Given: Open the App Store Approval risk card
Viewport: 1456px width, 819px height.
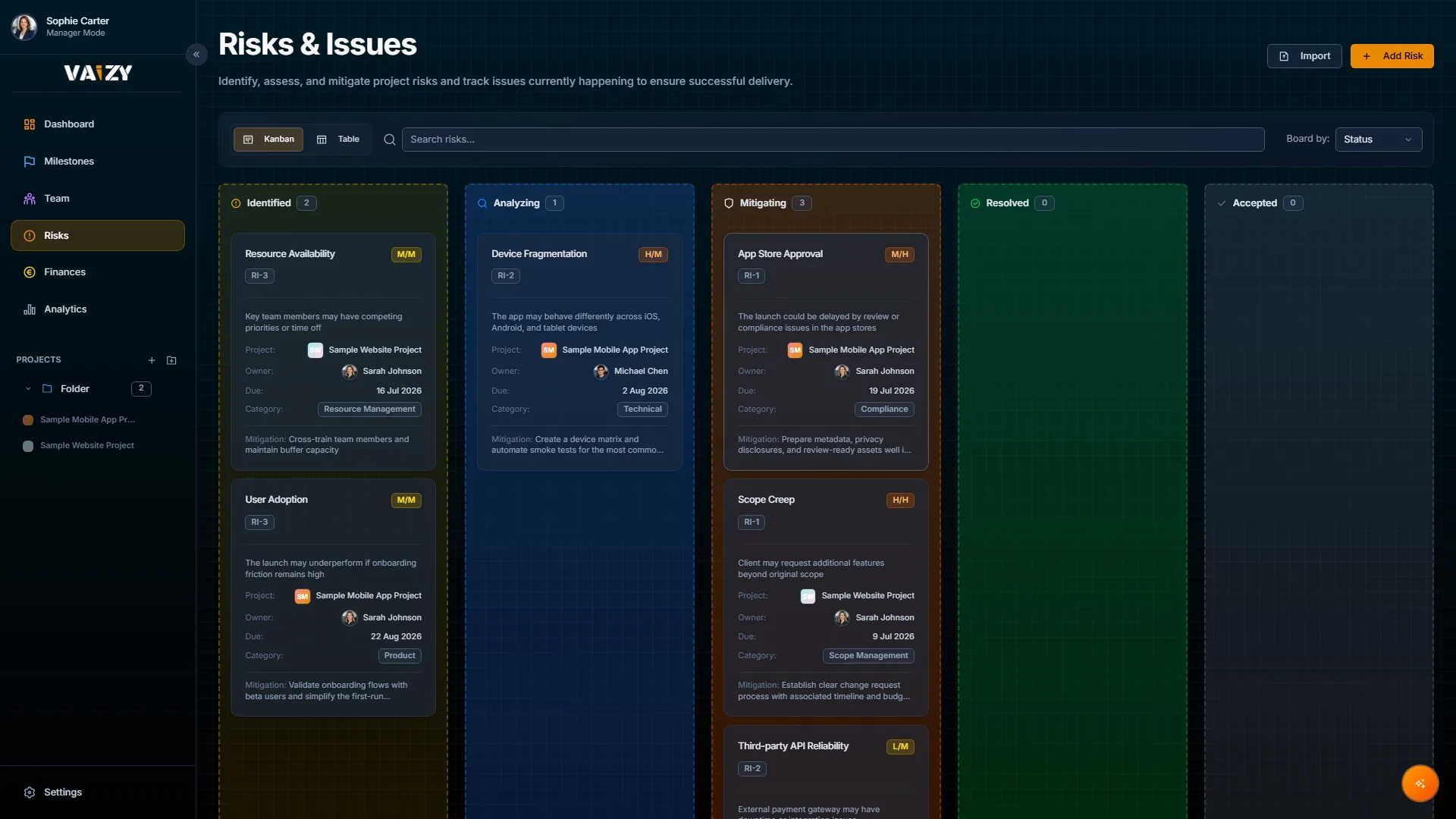Looking at the screenshot, I should tap(826, 352).
